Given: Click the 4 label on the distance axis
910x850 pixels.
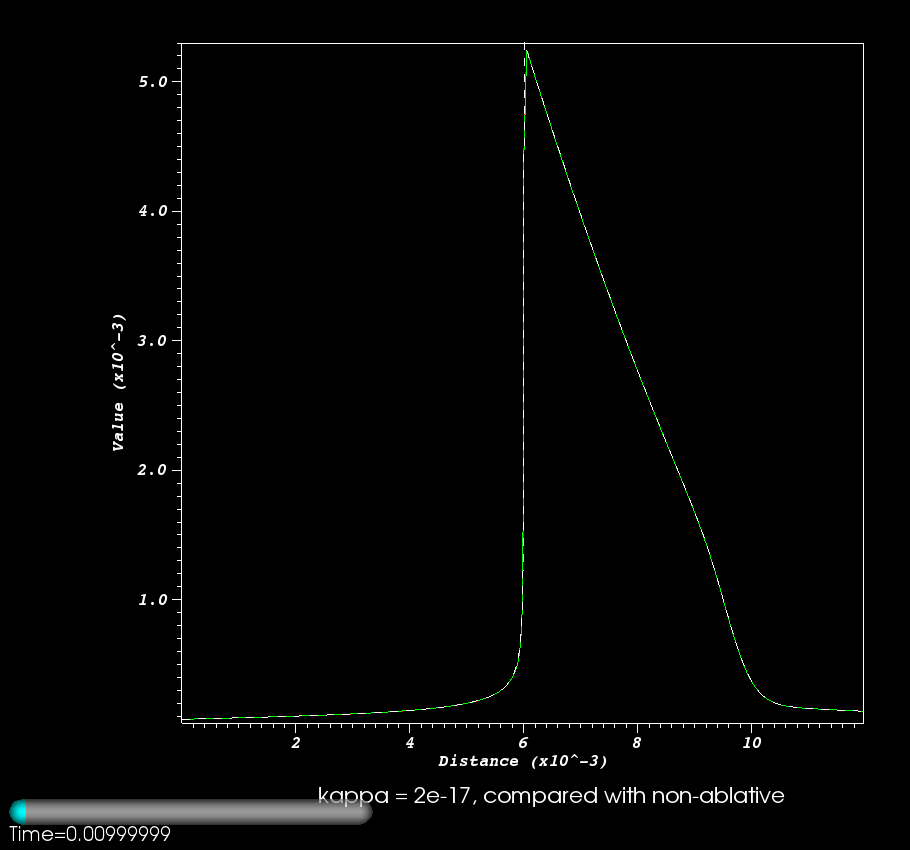Looking at the screenshot, I should tap(410, 743).
